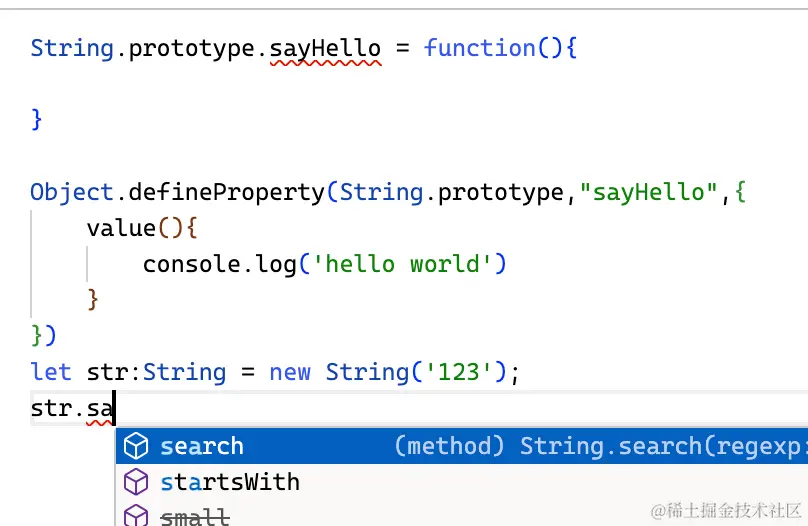
Task: Click the str.sa text being typed
Action: 72,408
